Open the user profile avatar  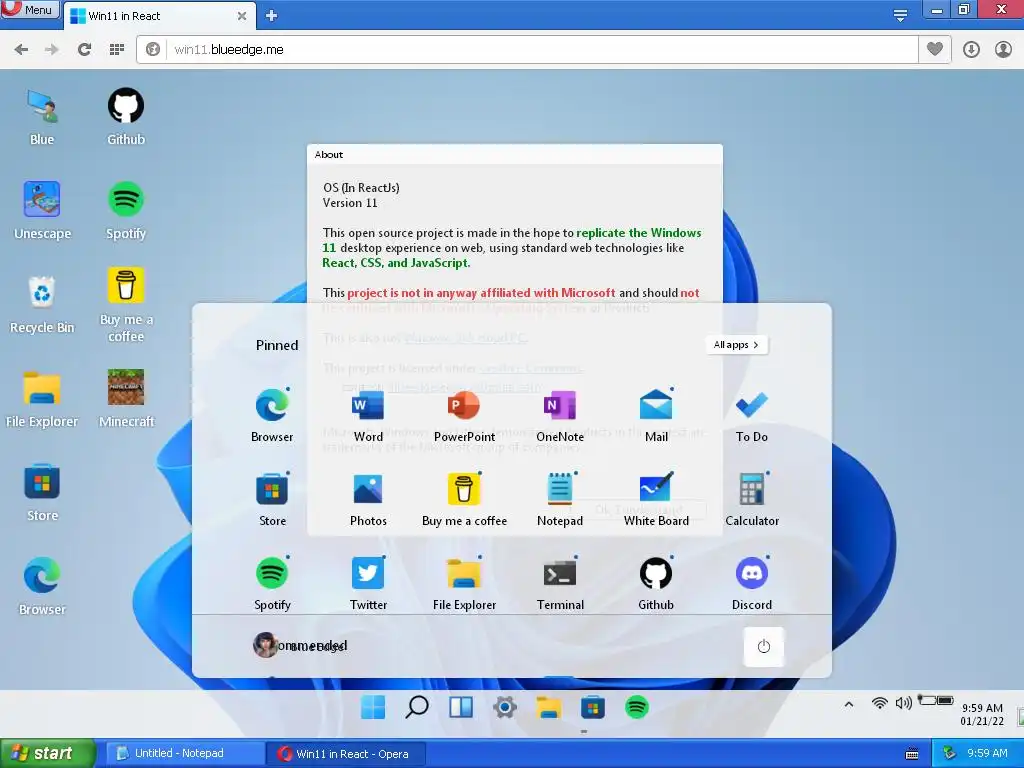[265, 645]
